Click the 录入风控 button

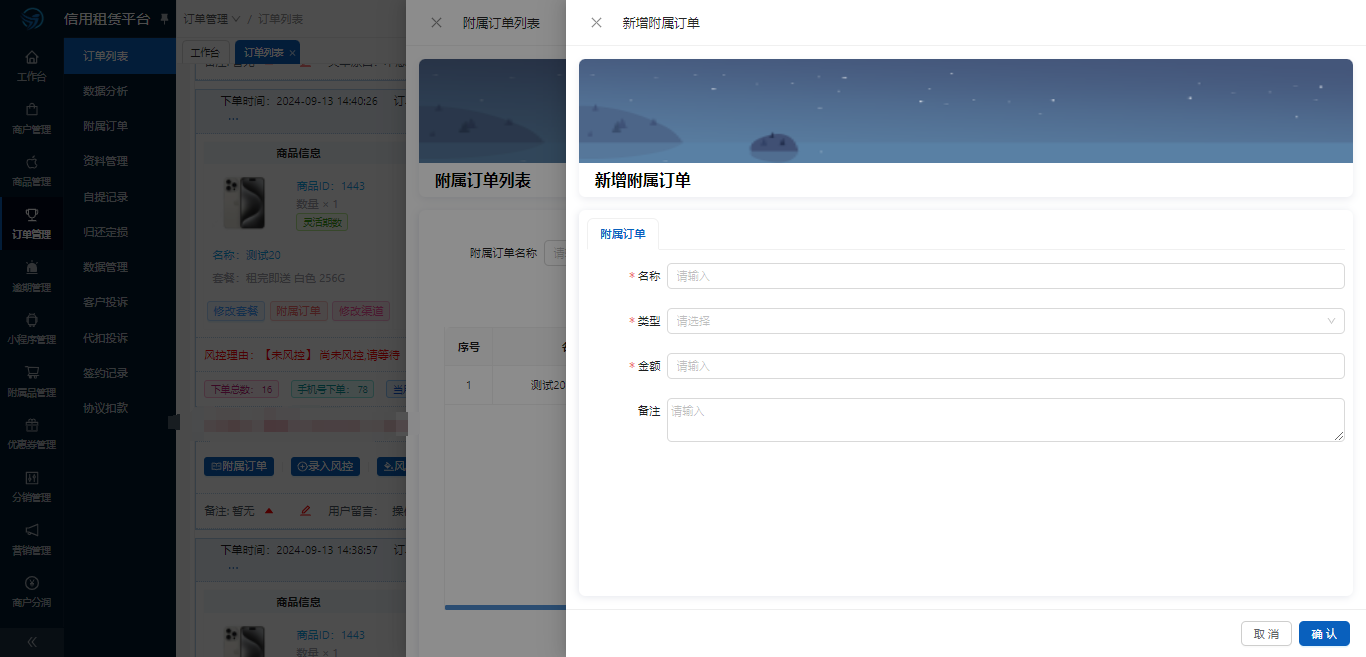pos(325,466)
